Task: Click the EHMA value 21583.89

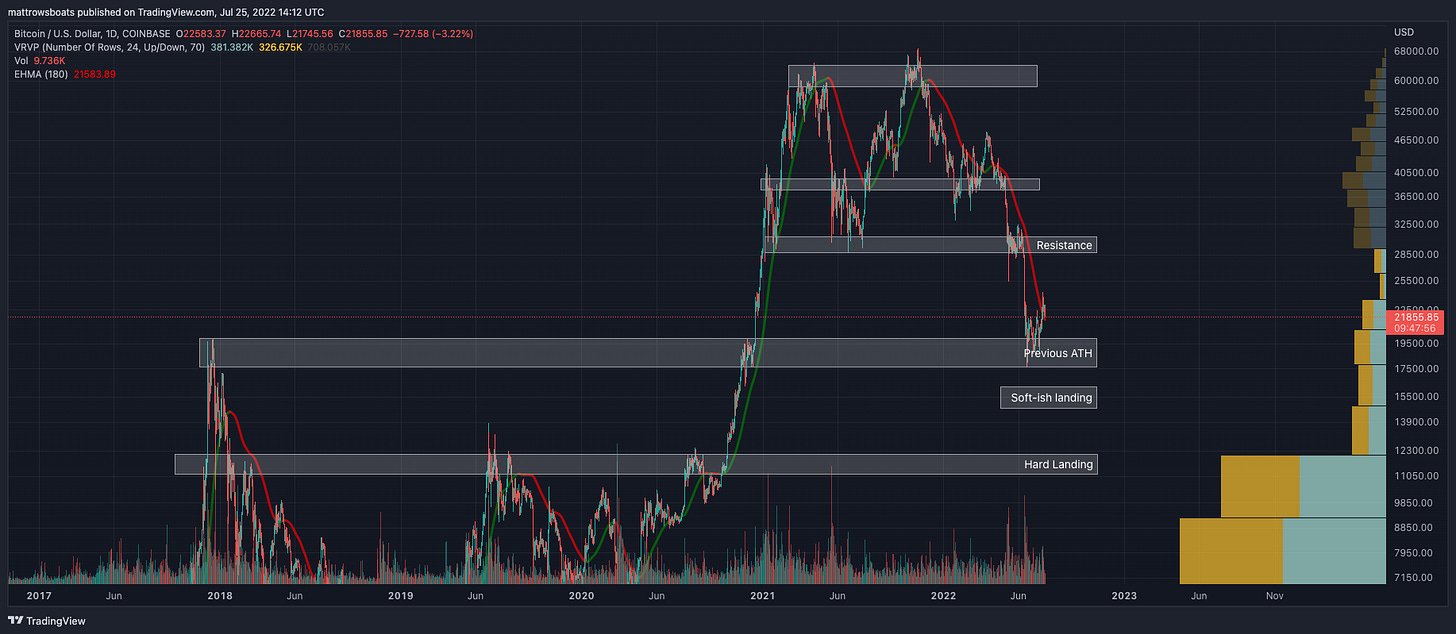Action: pyautogui.click(x=96, y=73)
